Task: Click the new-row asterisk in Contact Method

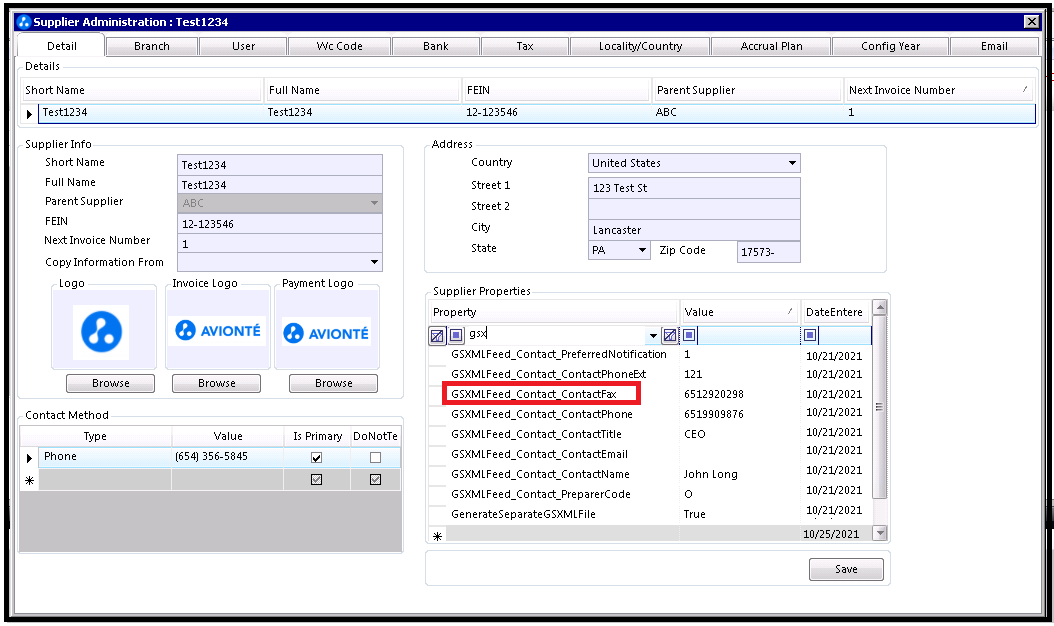Action: click(29, 480)
